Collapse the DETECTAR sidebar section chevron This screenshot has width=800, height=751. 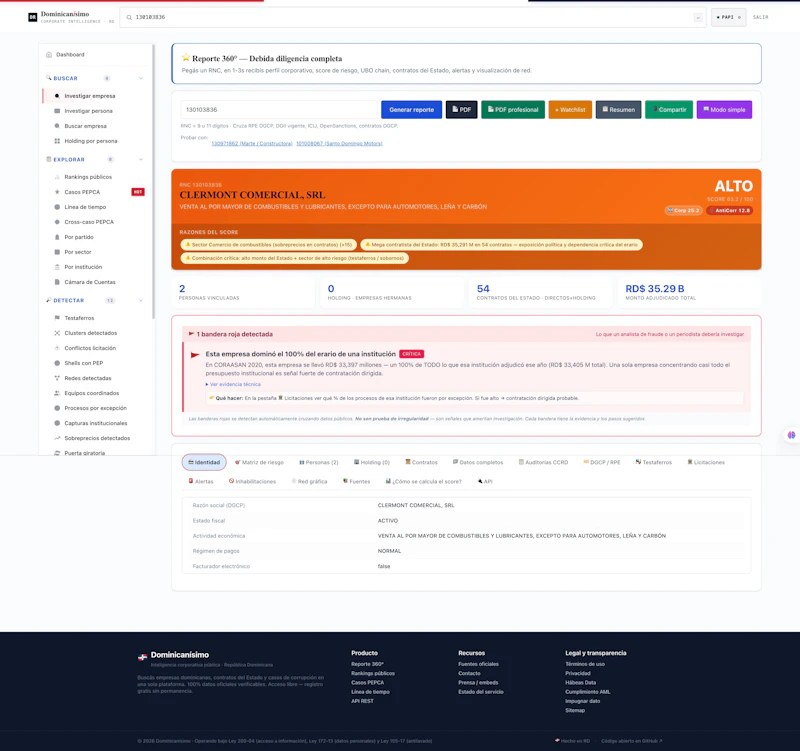[141, 301]
